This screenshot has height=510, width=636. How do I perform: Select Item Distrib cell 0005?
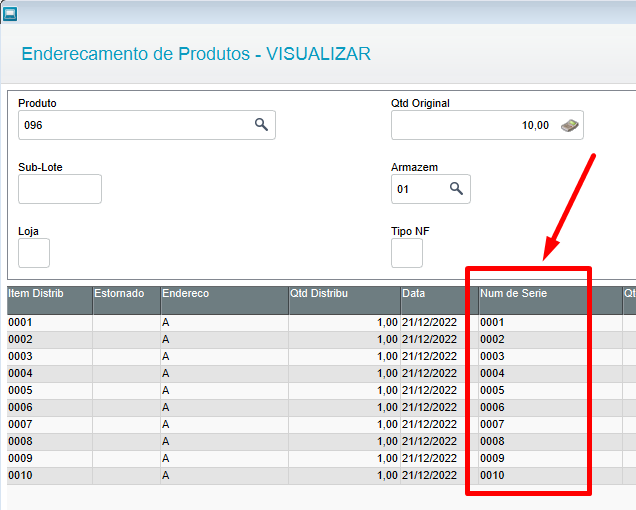point(50,391)
